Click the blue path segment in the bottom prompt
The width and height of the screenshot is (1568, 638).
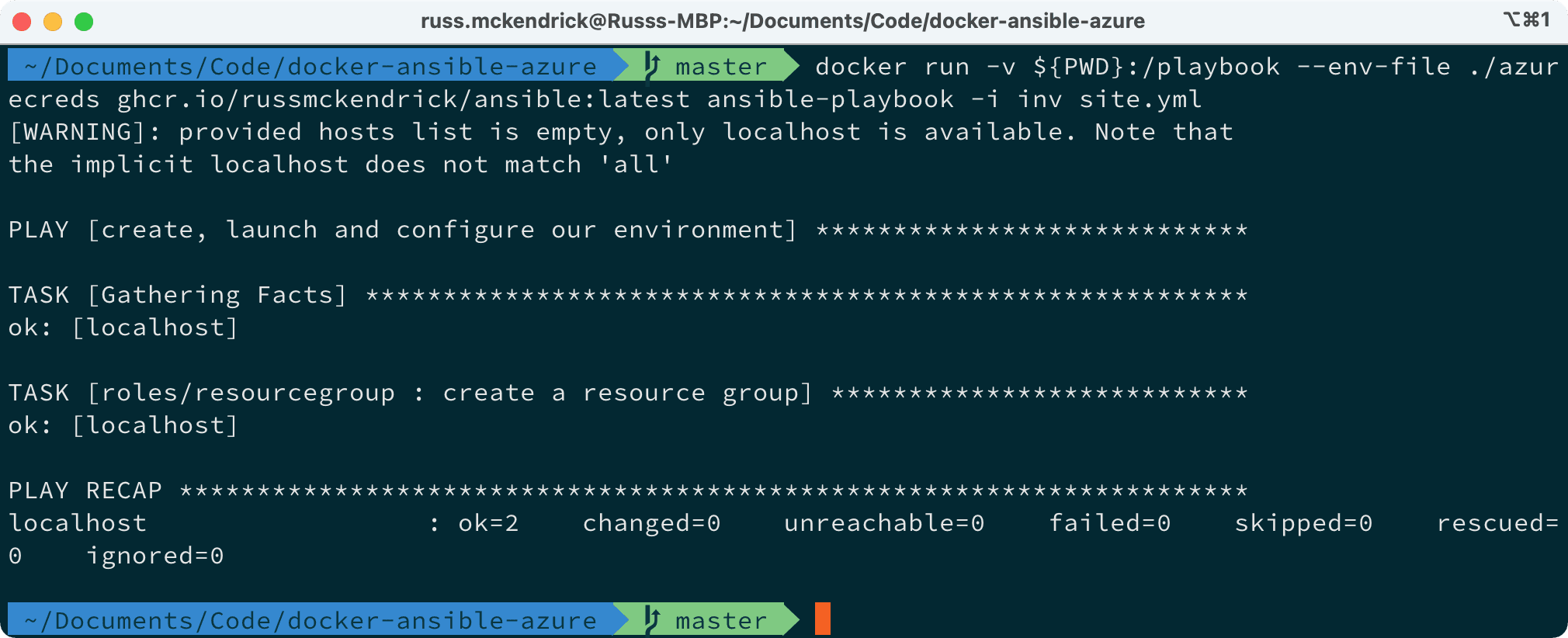(x=310, y=620)
